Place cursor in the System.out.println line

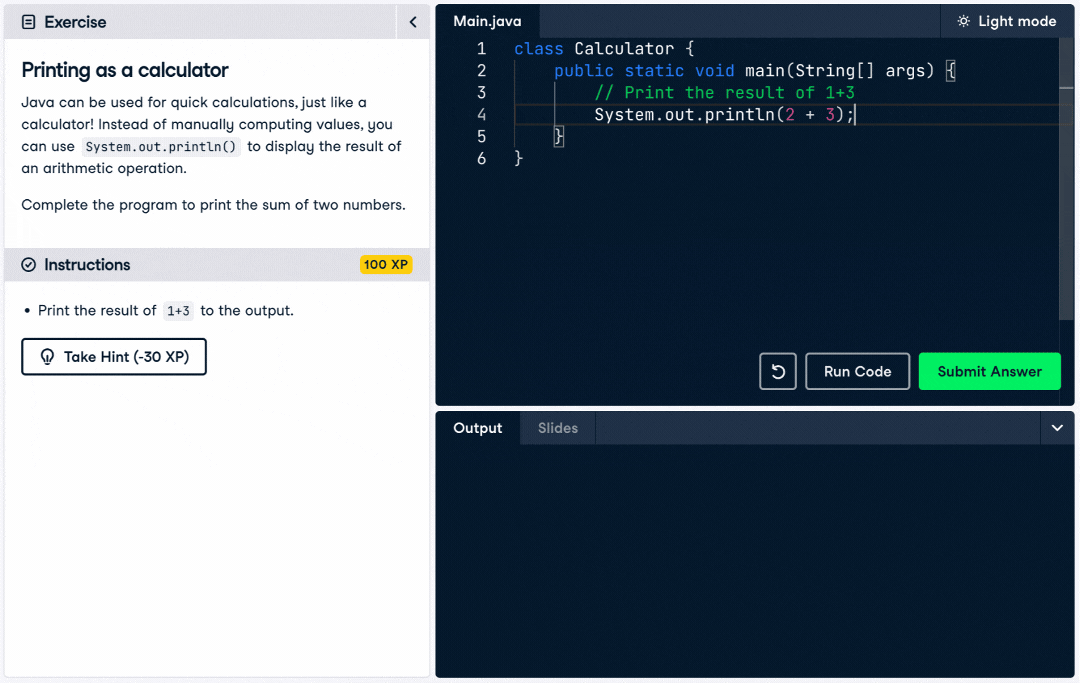click(723, 114)
